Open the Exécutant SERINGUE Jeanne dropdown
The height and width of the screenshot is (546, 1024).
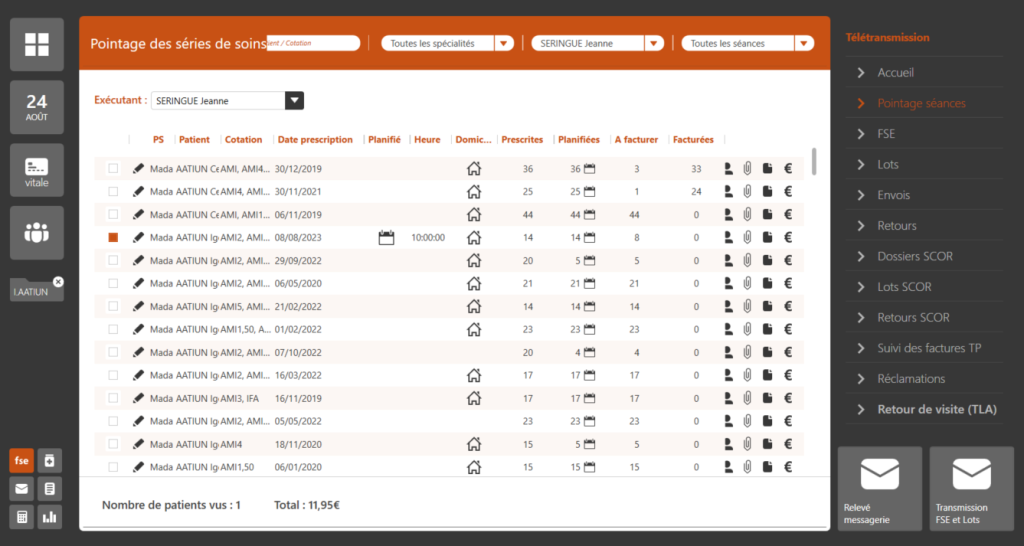(x=294, y=100)
